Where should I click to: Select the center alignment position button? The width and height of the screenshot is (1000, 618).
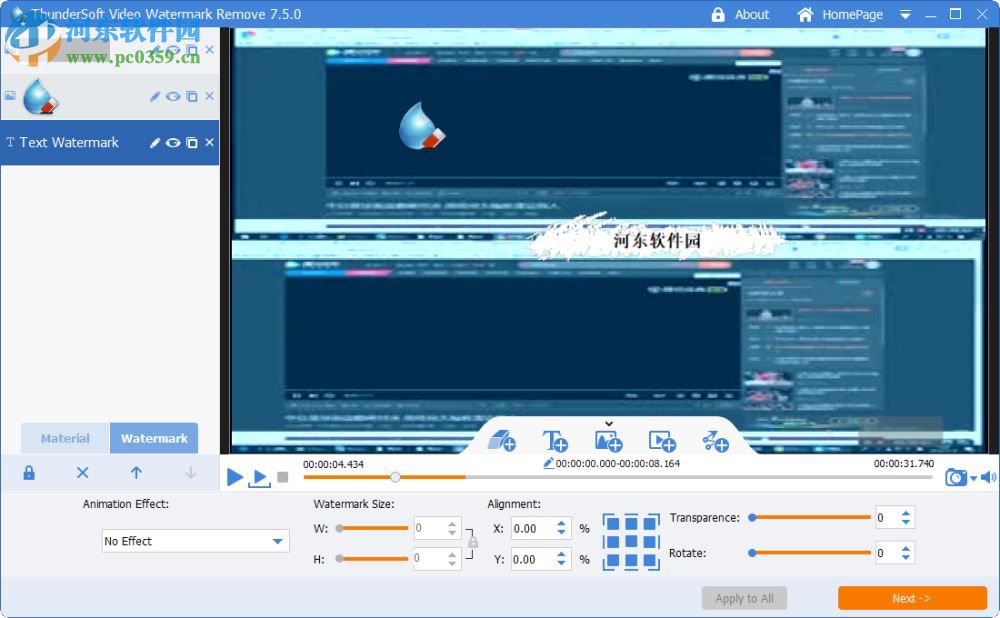click(631, 540)
